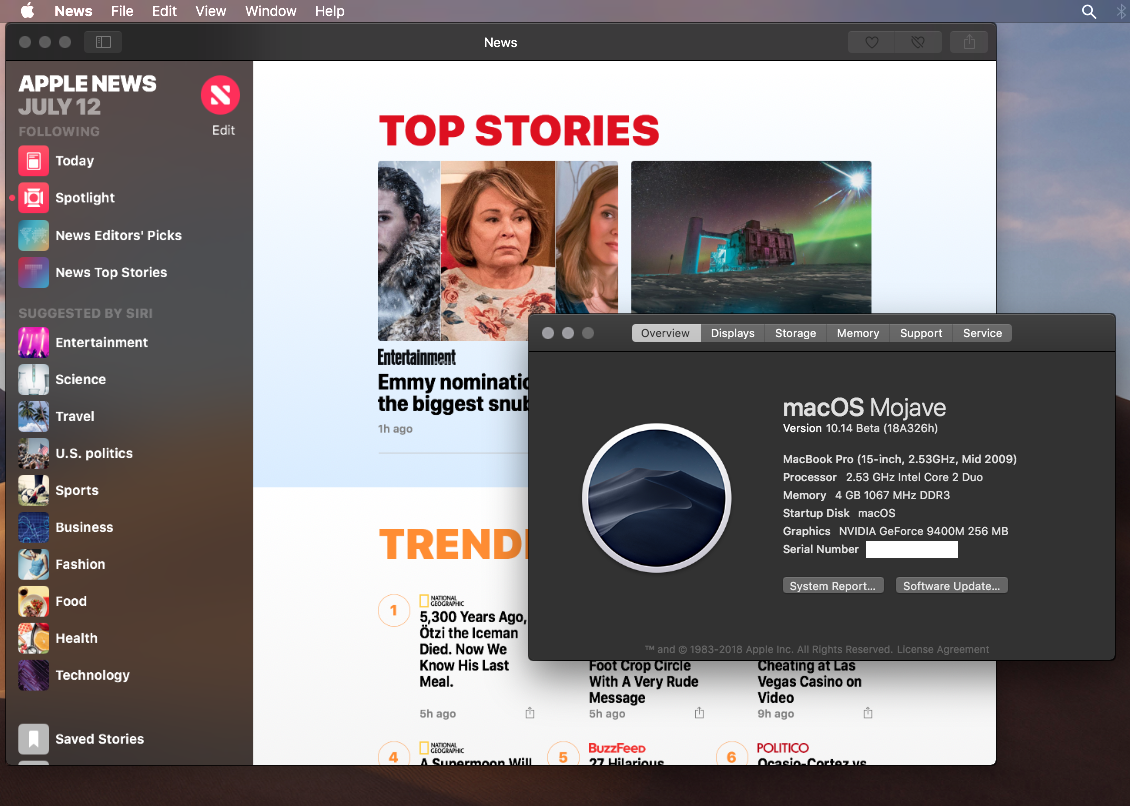1130x806 pixels.
Task: Switch to the Displays tab
Action: point(732,333)
